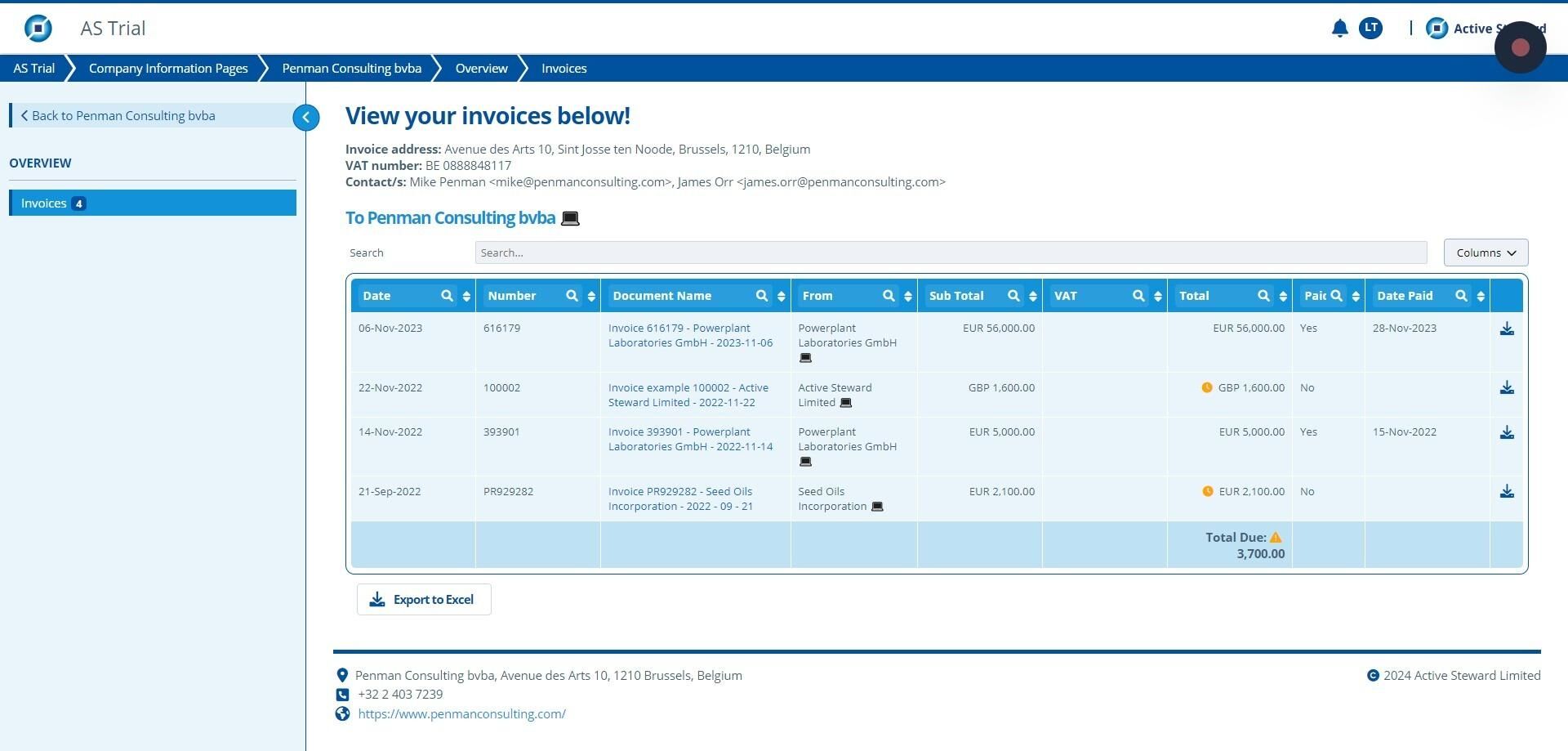Toggle sort arrows on Date Paid column
1568x751 pixels.
click(x=1481, y=296)
